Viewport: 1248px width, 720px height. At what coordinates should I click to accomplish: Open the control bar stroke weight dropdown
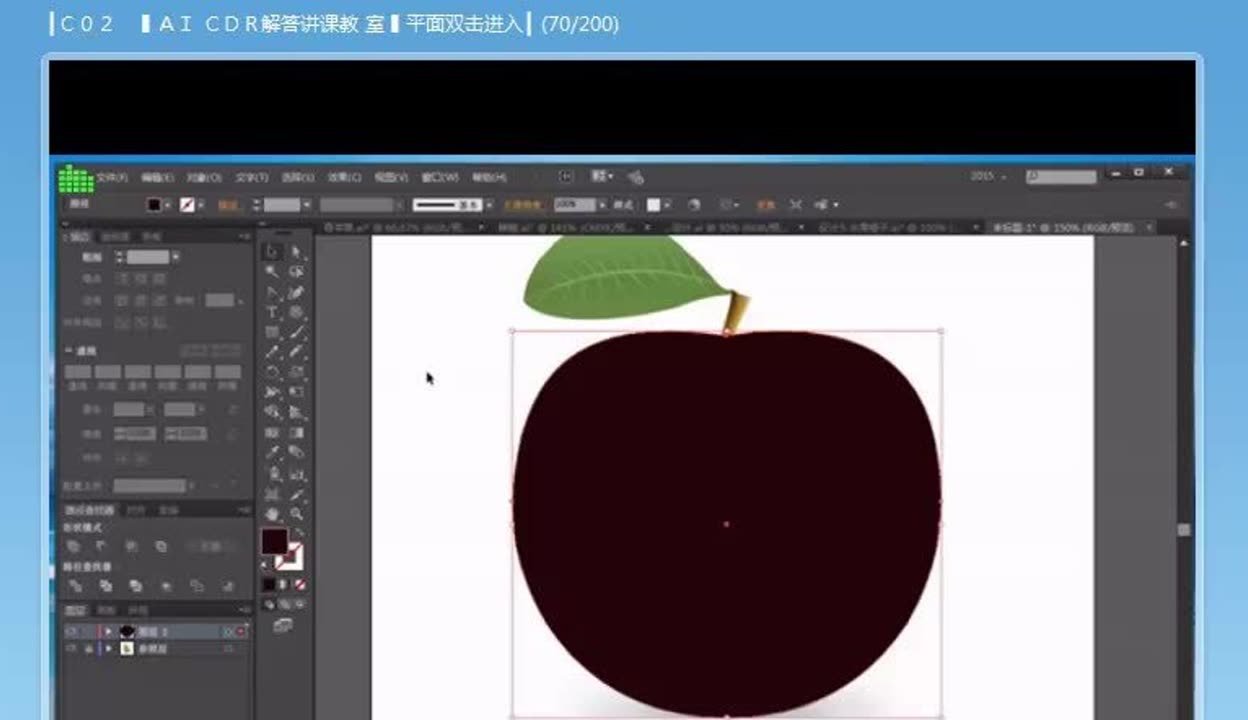coord(306,205)
